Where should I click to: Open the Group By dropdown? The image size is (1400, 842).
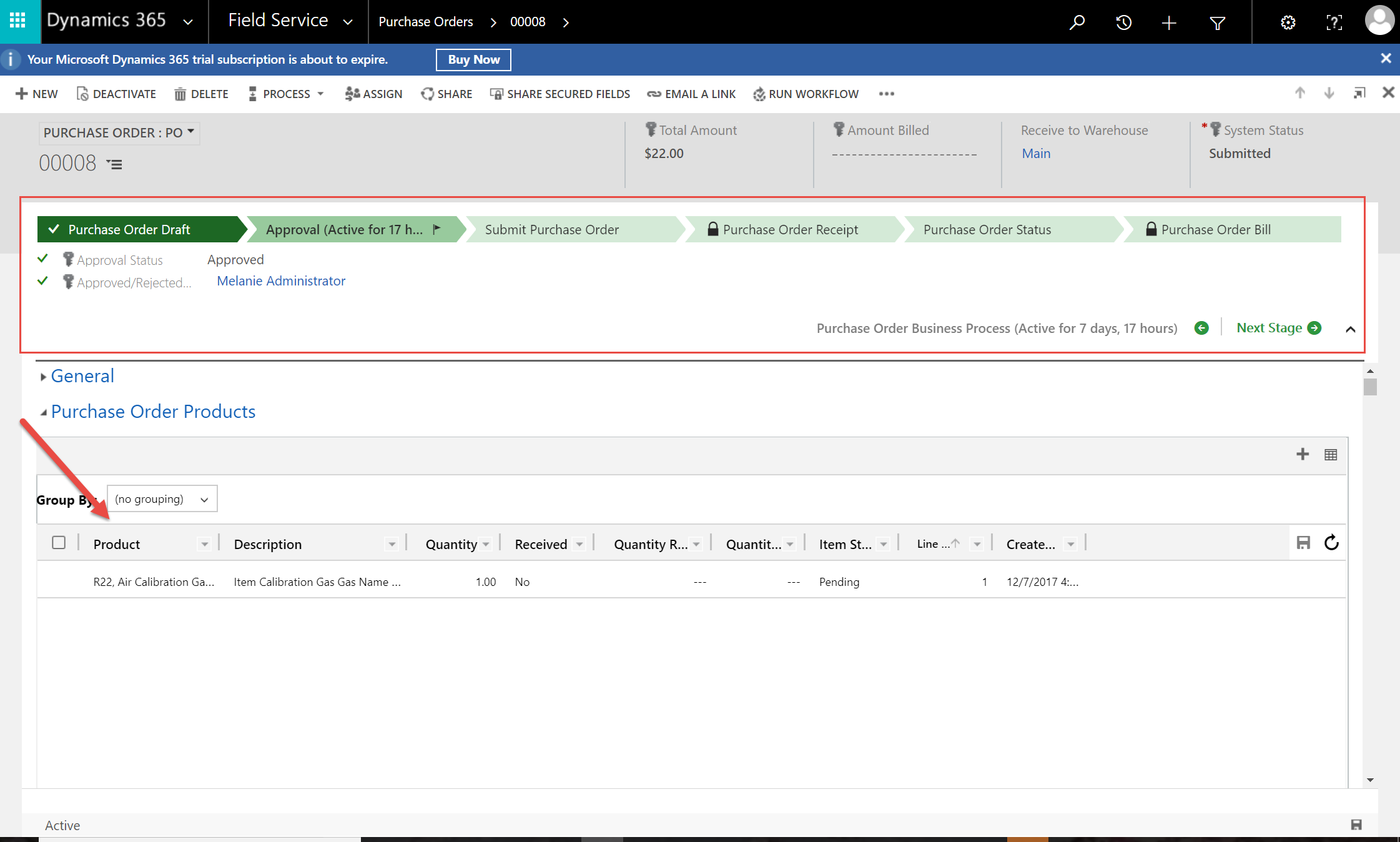pyautogui.click(x=162, y=499)
